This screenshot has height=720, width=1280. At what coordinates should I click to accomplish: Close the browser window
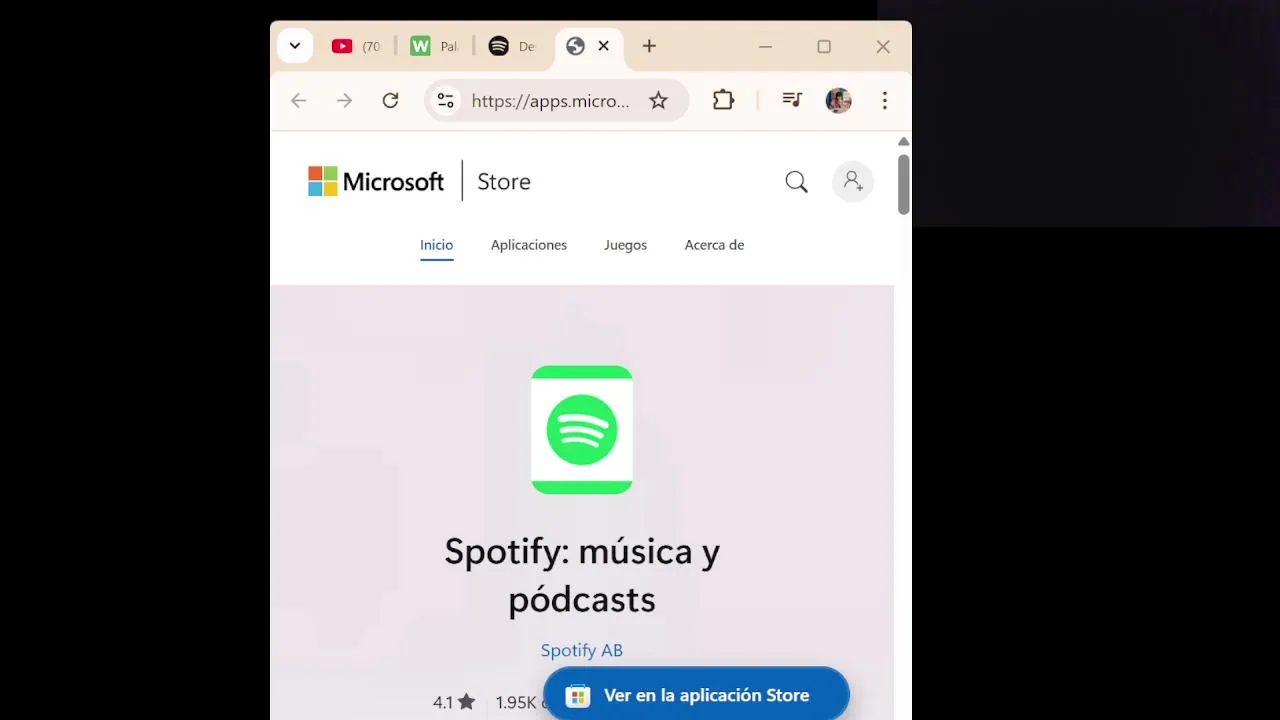(883, 46)
